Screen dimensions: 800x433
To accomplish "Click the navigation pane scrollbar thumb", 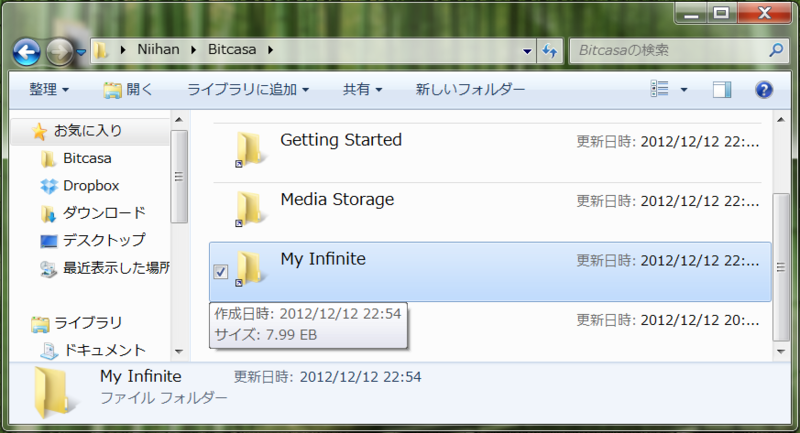I will coord(179,176).
